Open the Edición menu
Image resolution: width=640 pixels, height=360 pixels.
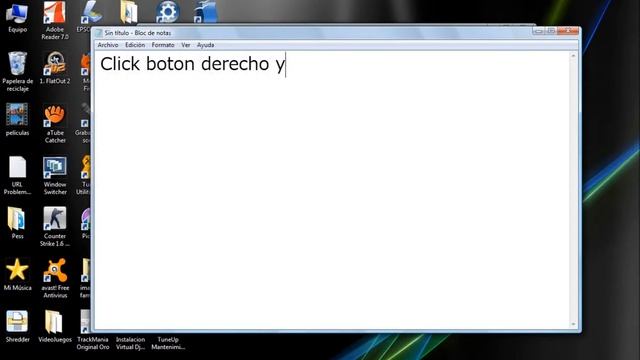click(x=135, y=45)
